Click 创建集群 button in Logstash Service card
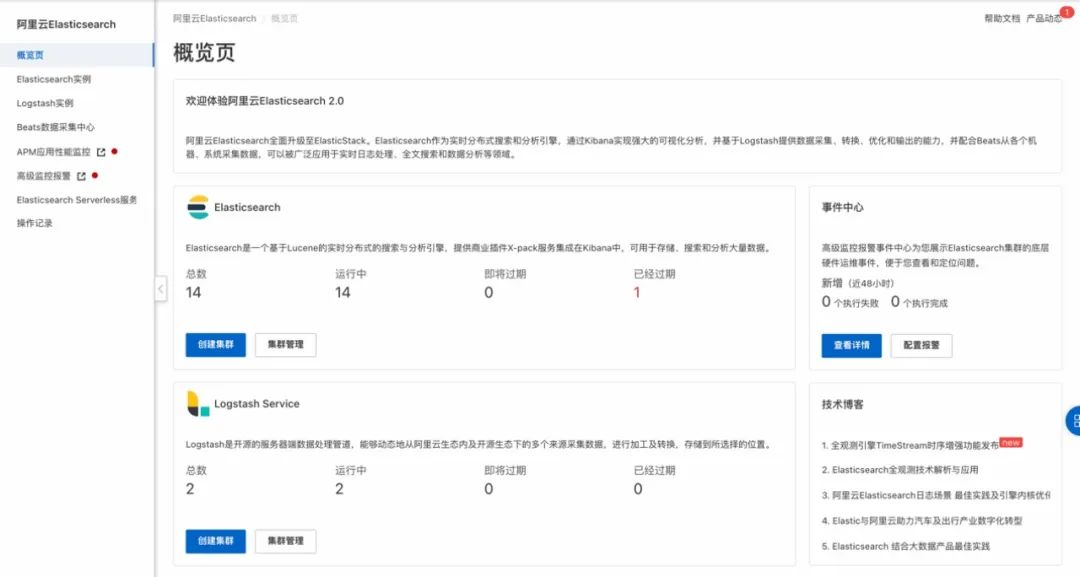Image resolution: width=1080 pixels, height=577 pixels. pos(216,541)
